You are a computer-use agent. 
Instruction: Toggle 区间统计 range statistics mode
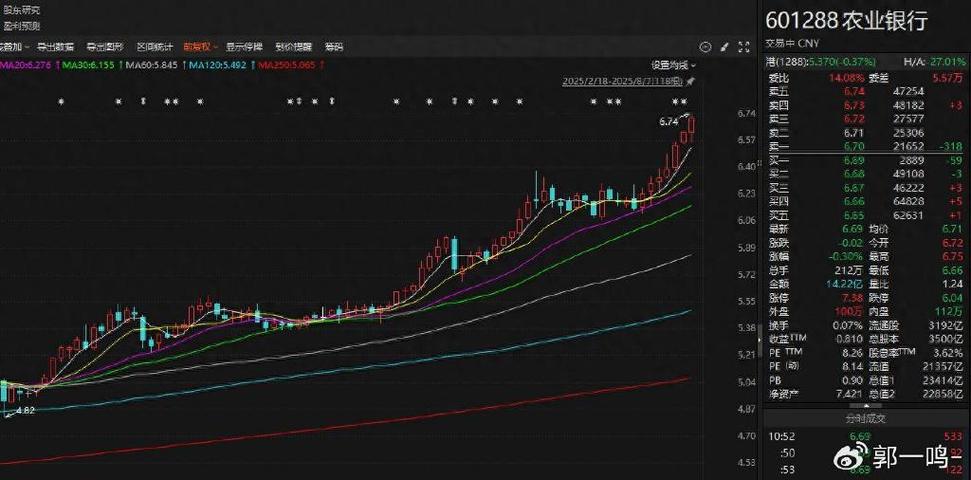pos(155,46)
